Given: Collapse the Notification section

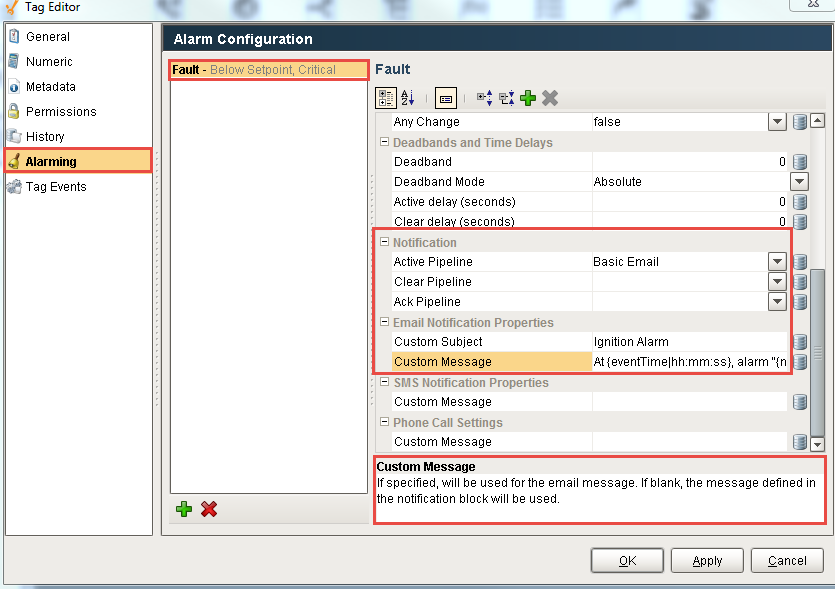Looking at the screenshot, I should click(384, 241).
